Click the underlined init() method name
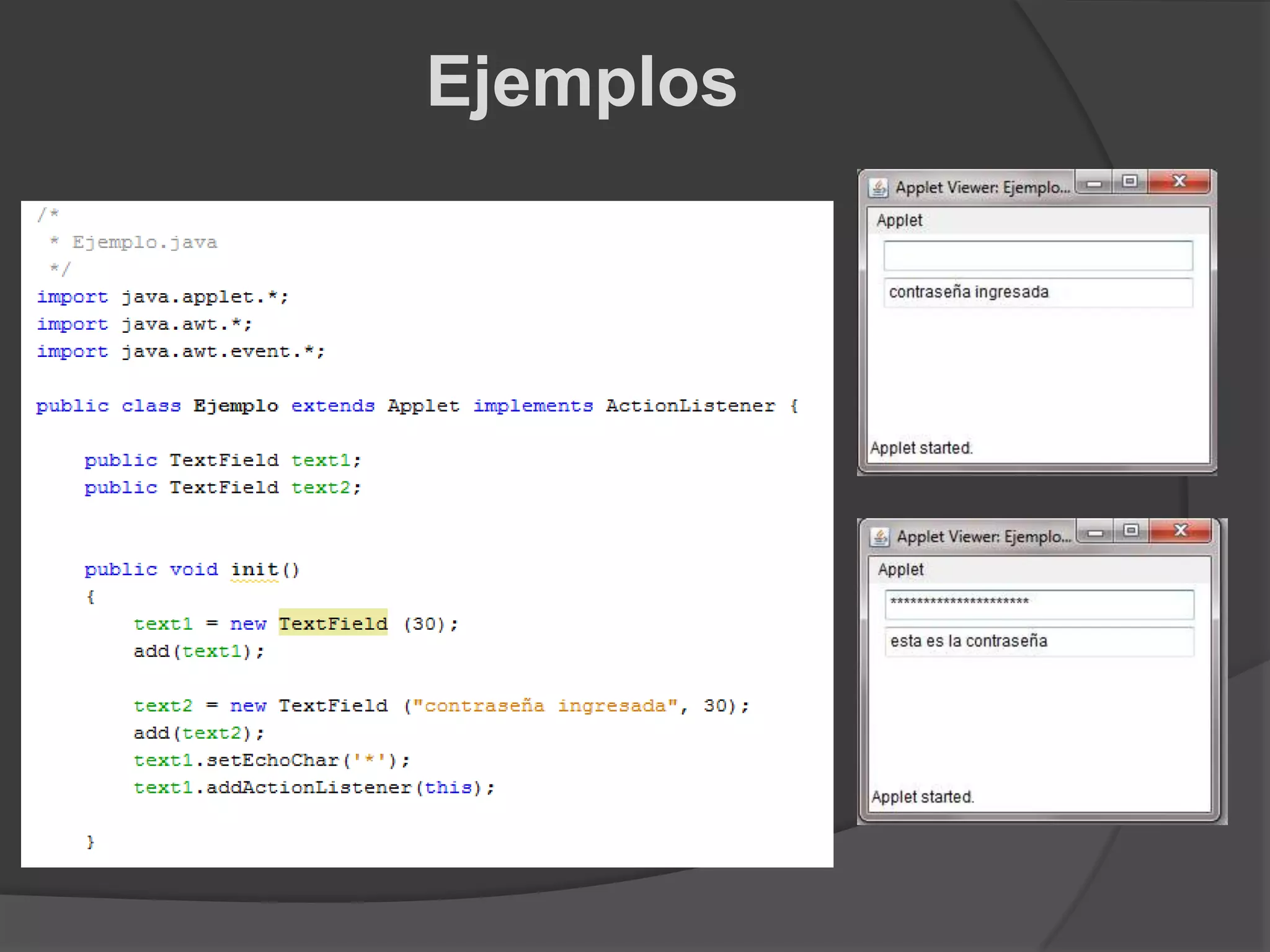 pyautogui.click(x=255, y=570)
